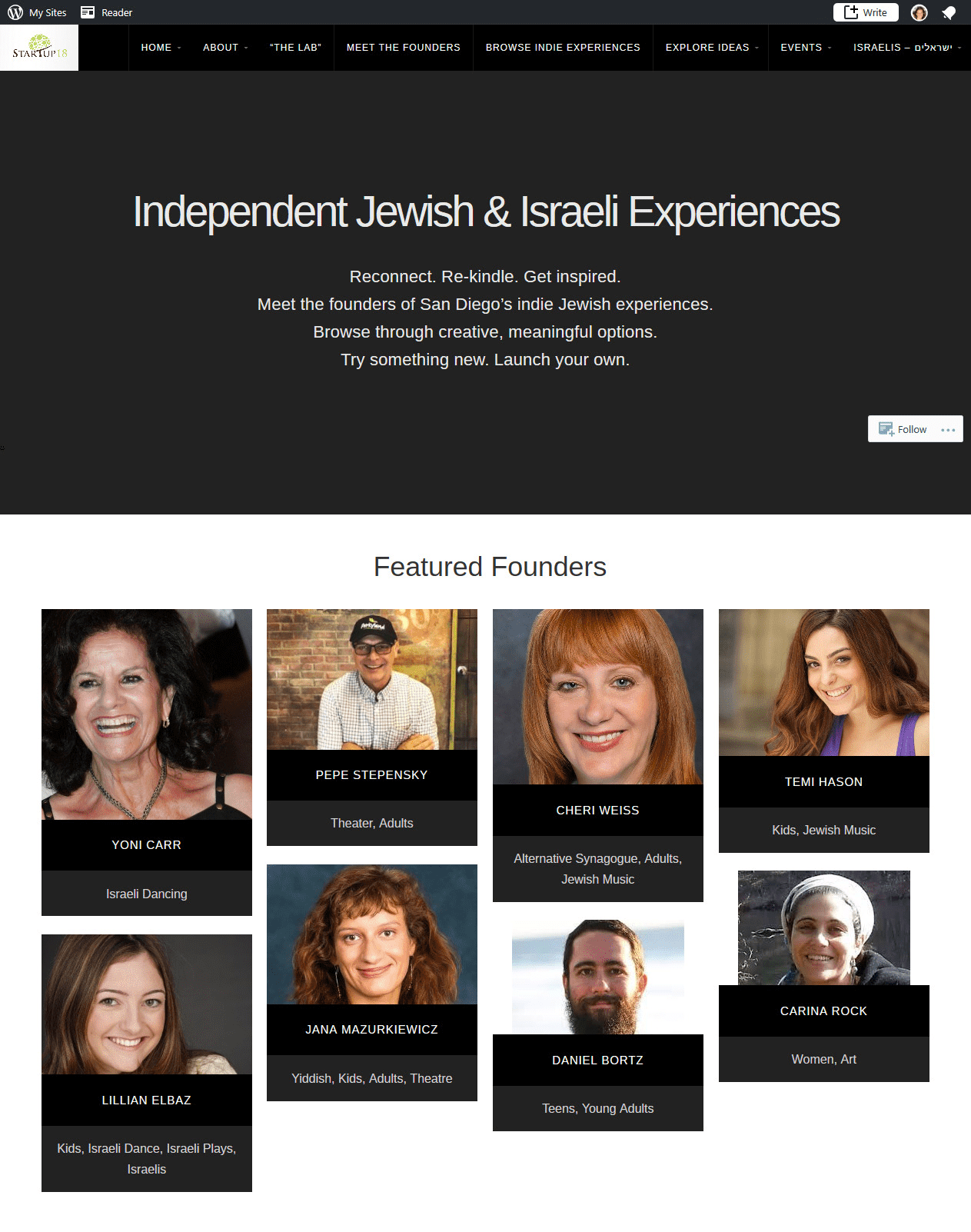Screen dimensions: 971x1232
Task: Open "The Lab" menu item
Action: [x=295, y=48]
